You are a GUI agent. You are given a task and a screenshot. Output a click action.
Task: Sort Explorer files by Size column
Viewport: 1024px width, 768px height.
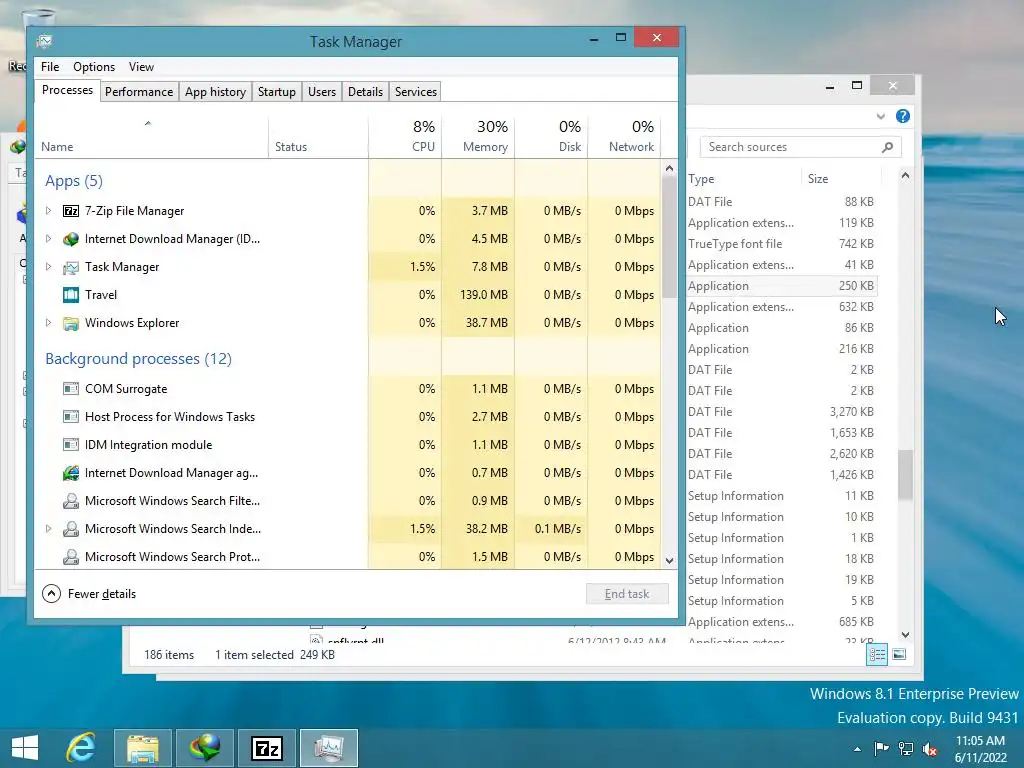click(x=840, y=178)
